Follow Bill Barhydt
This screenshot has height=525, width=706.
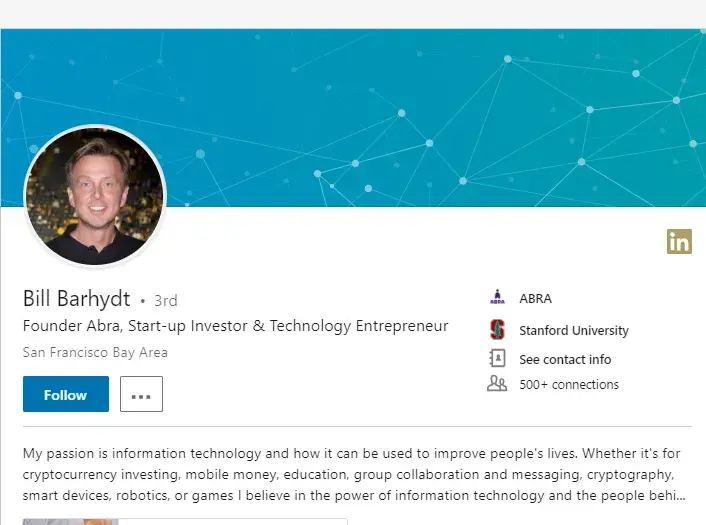[x=65, y=394]
